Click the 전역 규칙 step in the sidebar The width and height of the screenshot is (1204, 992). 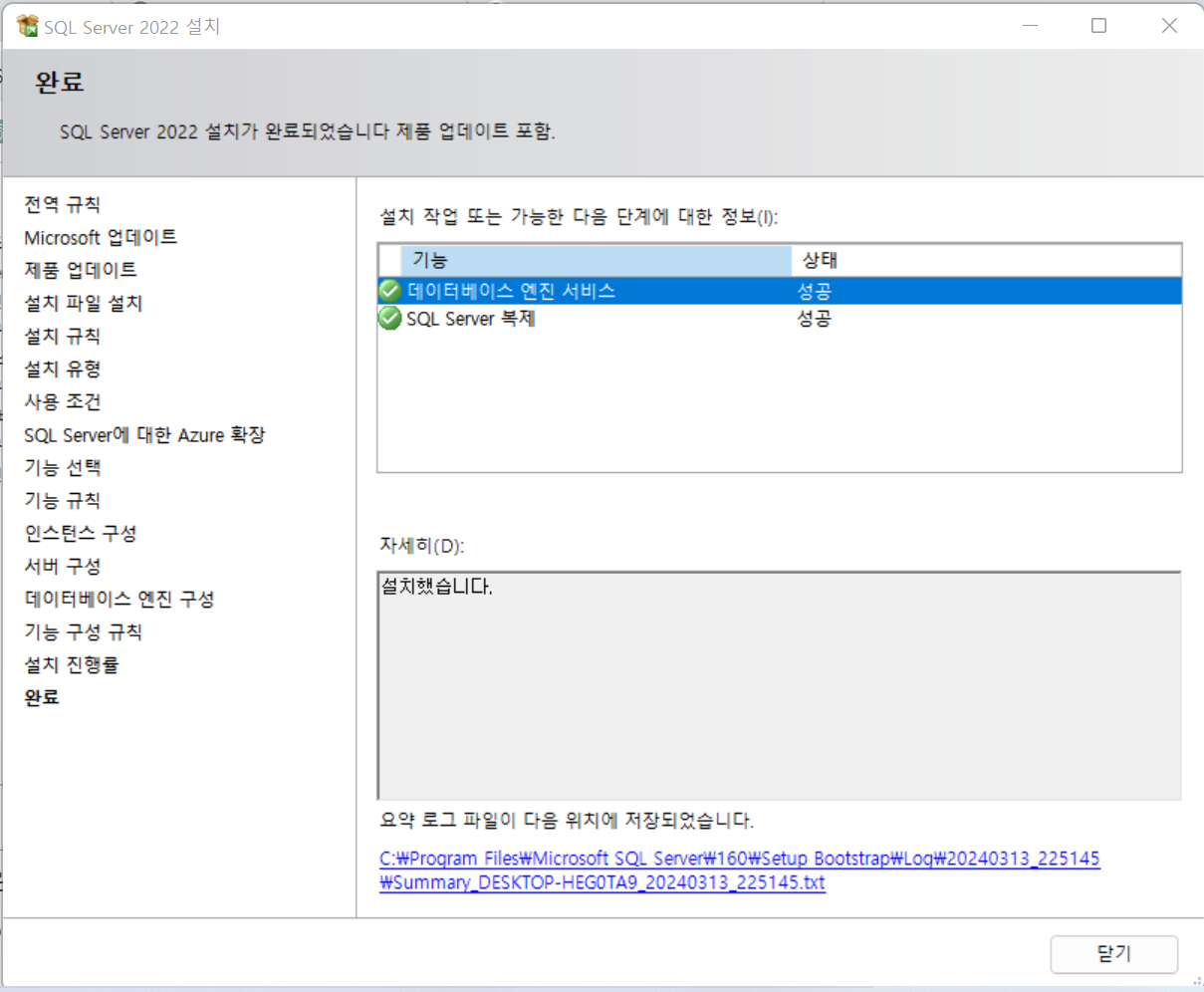click(62, 204)
